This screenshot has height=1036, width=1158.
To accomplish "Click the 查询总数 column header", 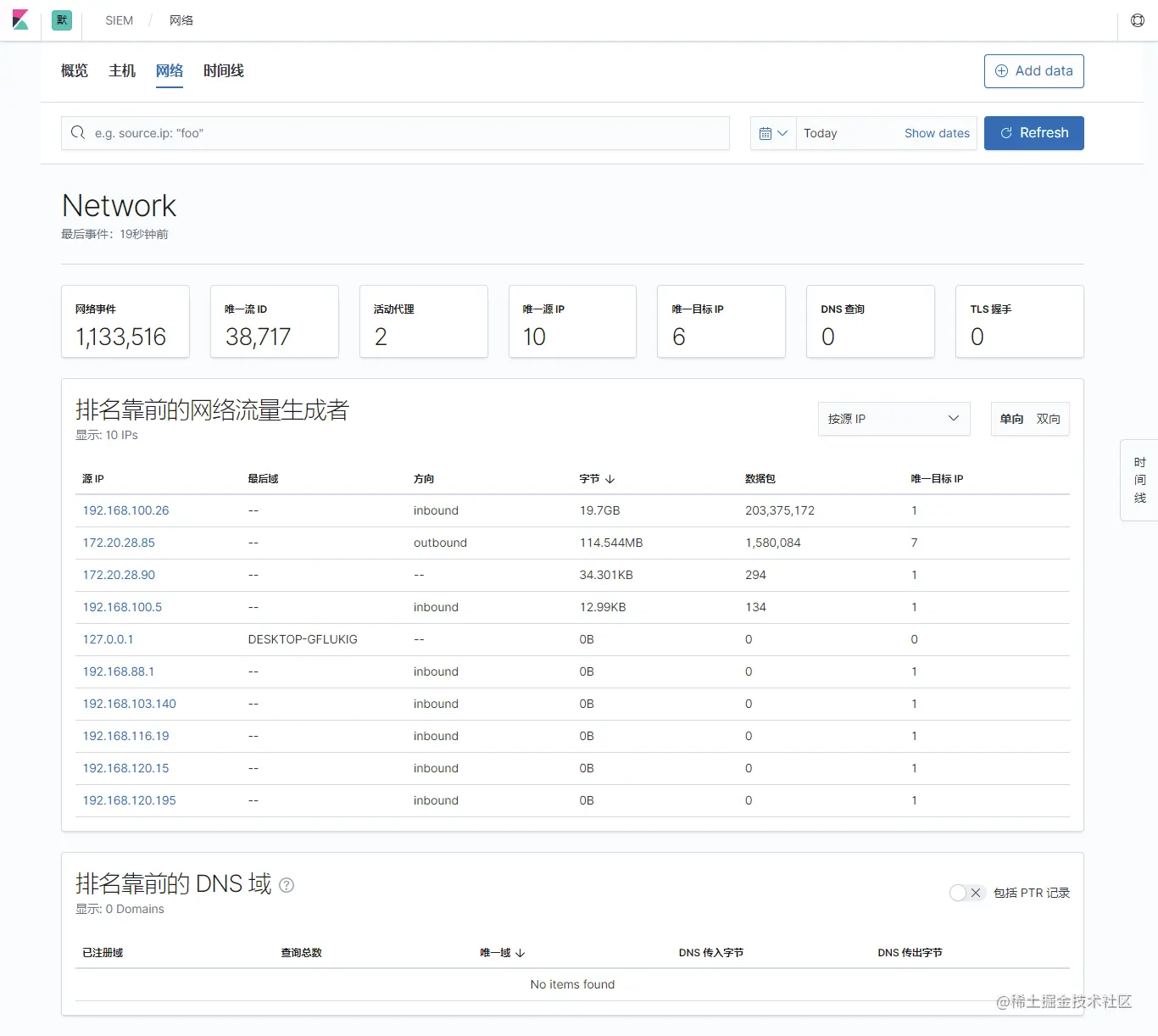I will (x=302, y=953).
